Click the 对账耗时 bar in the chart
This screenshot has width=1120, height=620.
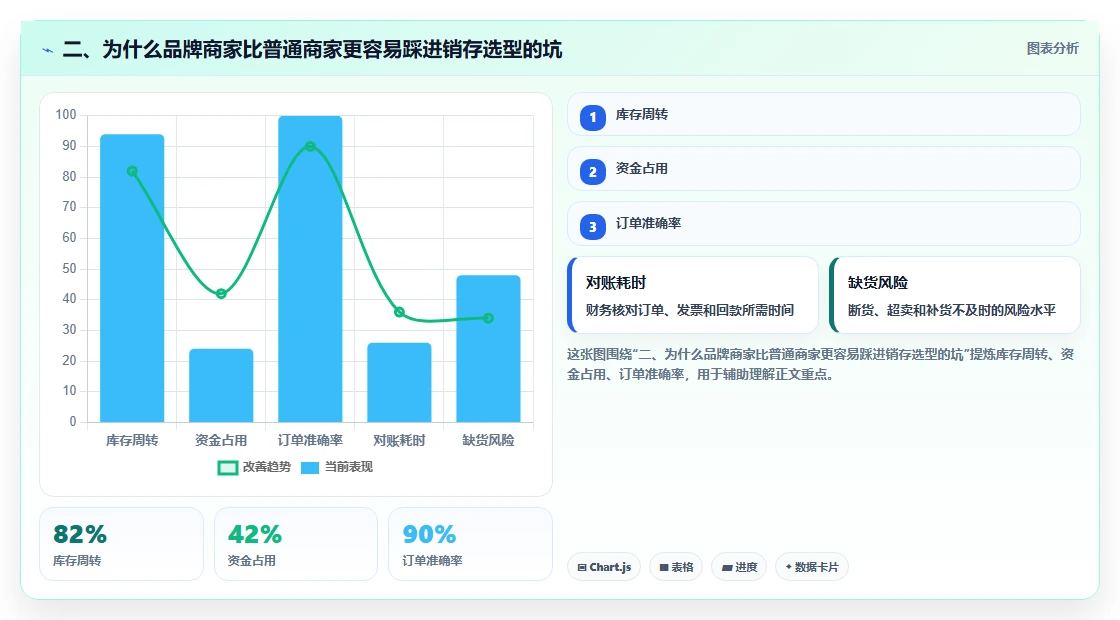[x=399, y=382]
